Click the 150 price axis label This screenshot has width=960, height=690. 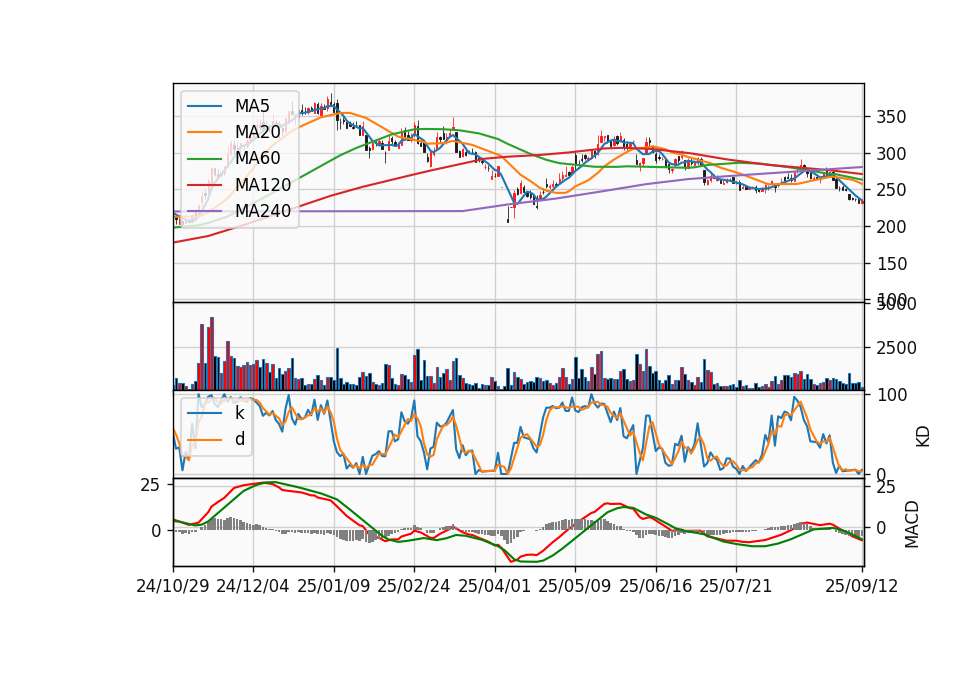click(x=891, y=264)
